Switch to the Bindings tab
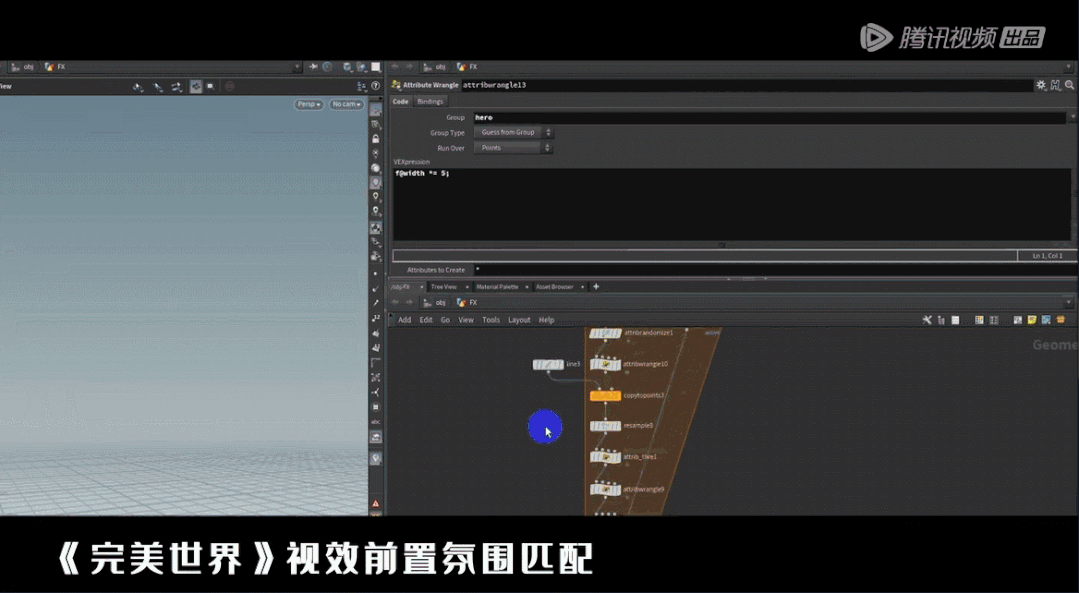 [x=430, y=101]
